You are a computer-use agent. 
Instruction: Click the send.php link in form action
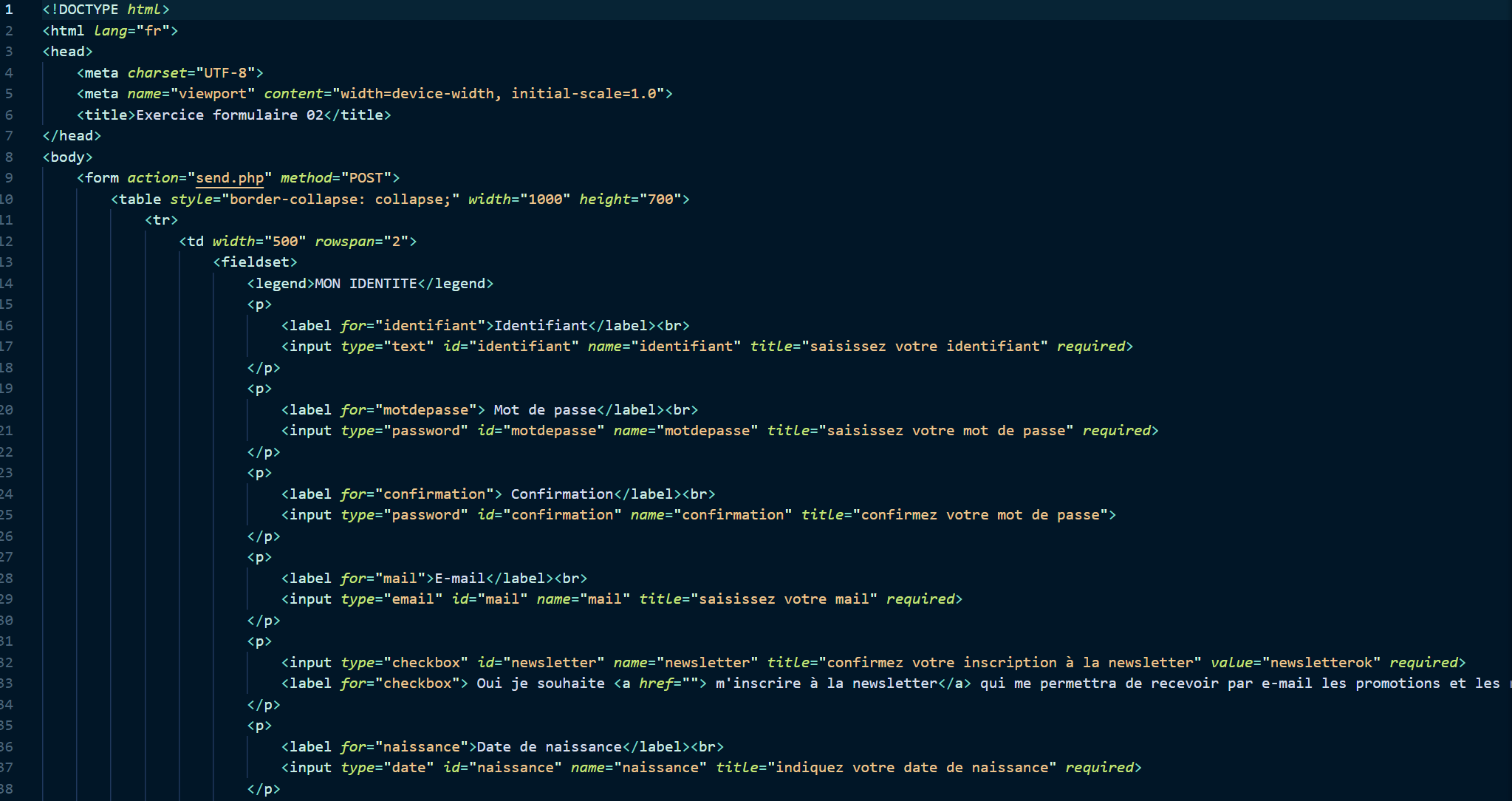pos(229,178)
